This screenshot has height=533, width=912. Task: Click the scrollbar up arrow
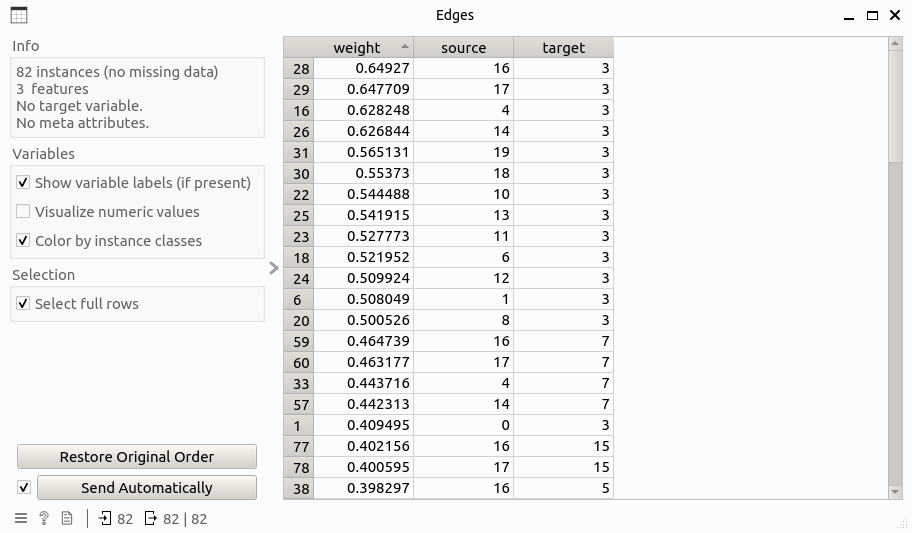point(895,43)
